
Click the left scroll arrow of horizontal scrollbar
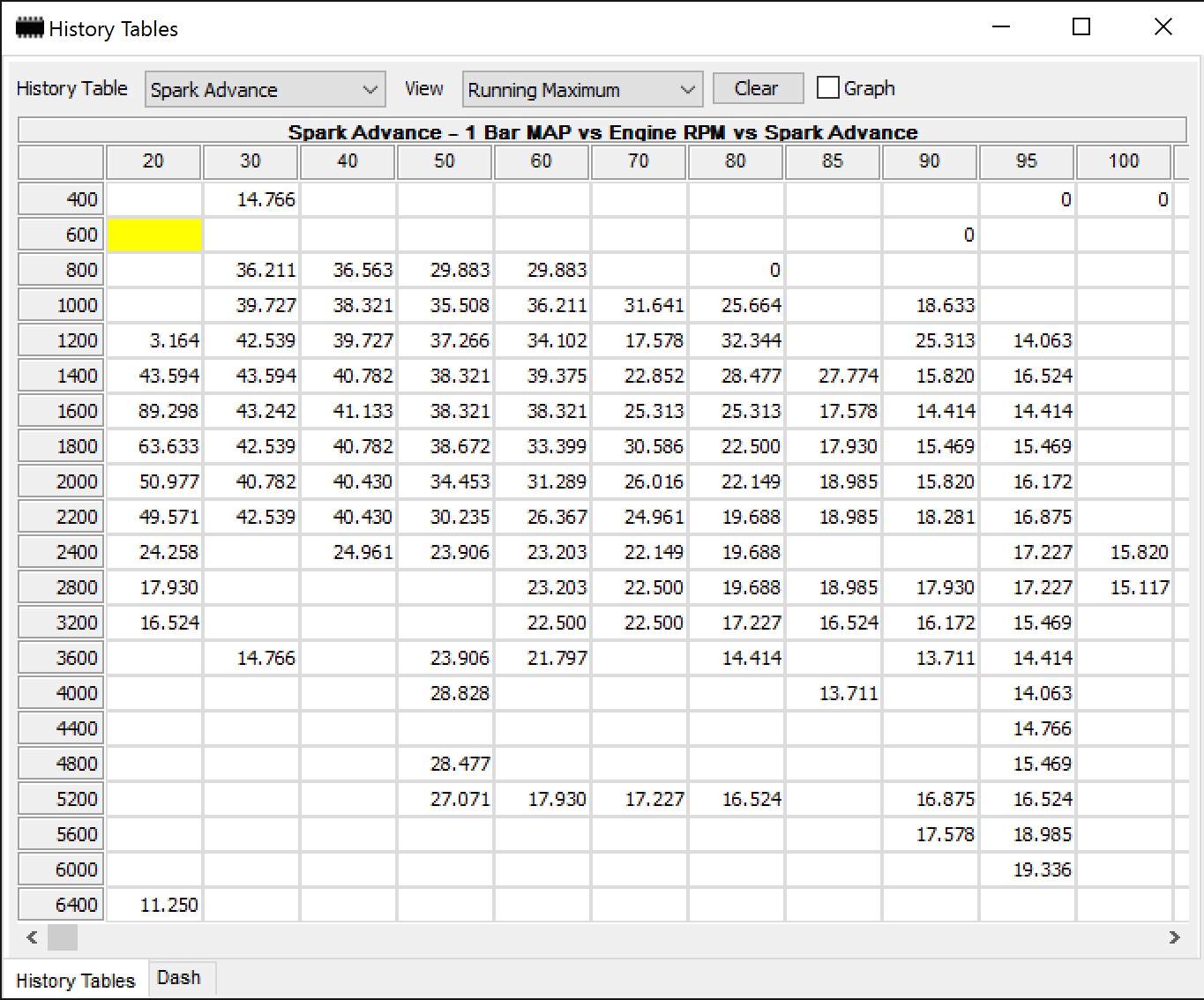[32, 937]
